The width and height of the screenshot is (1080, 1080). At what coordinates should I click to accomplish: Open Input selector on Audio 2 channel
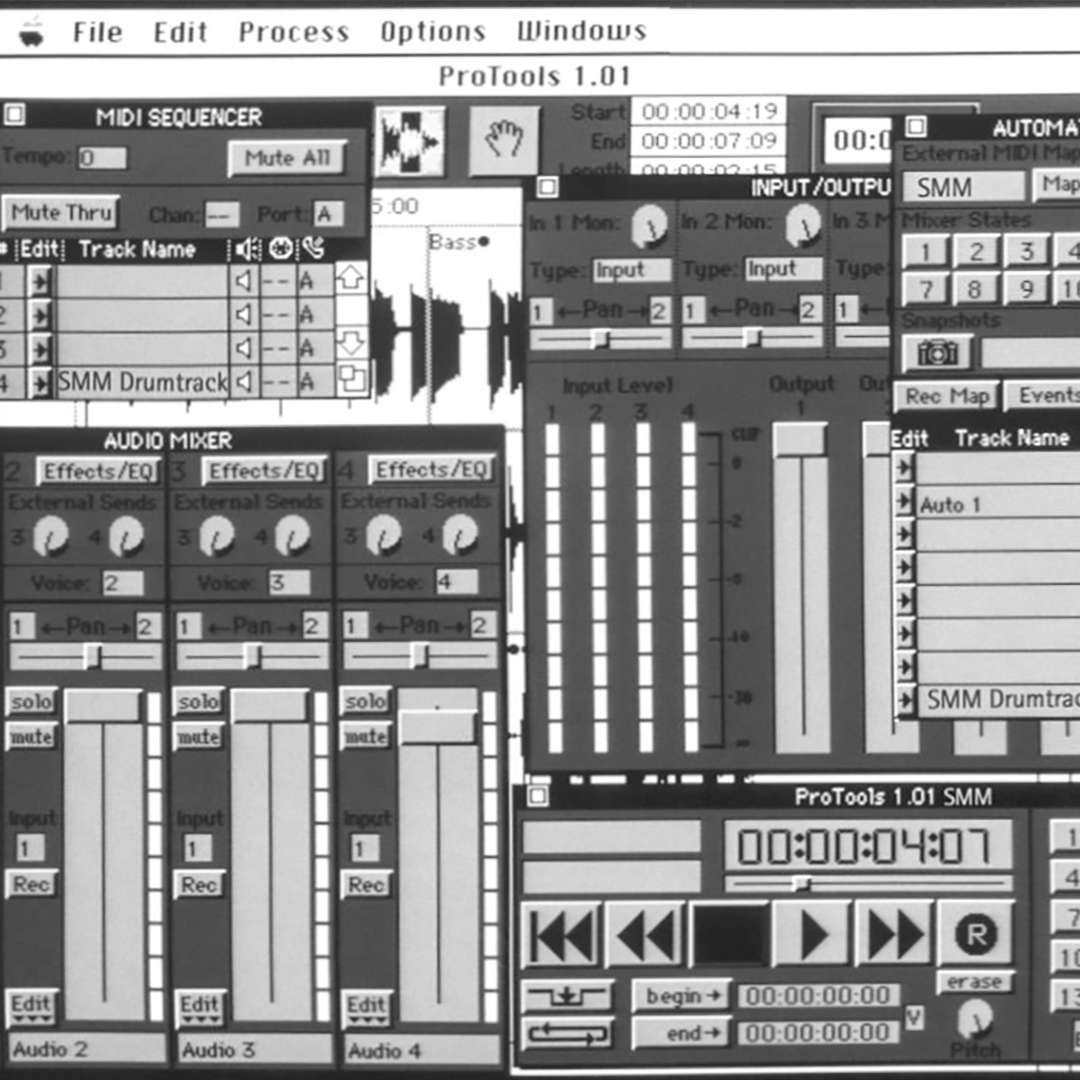pyautogui.click(x=29, y=849)
